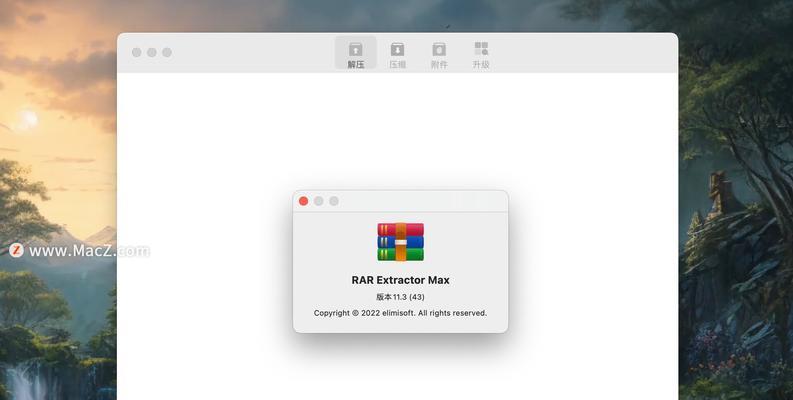This screenshot has width=793, height=400.
Task: Click the main window's close dot
Action: coord(137,53)
